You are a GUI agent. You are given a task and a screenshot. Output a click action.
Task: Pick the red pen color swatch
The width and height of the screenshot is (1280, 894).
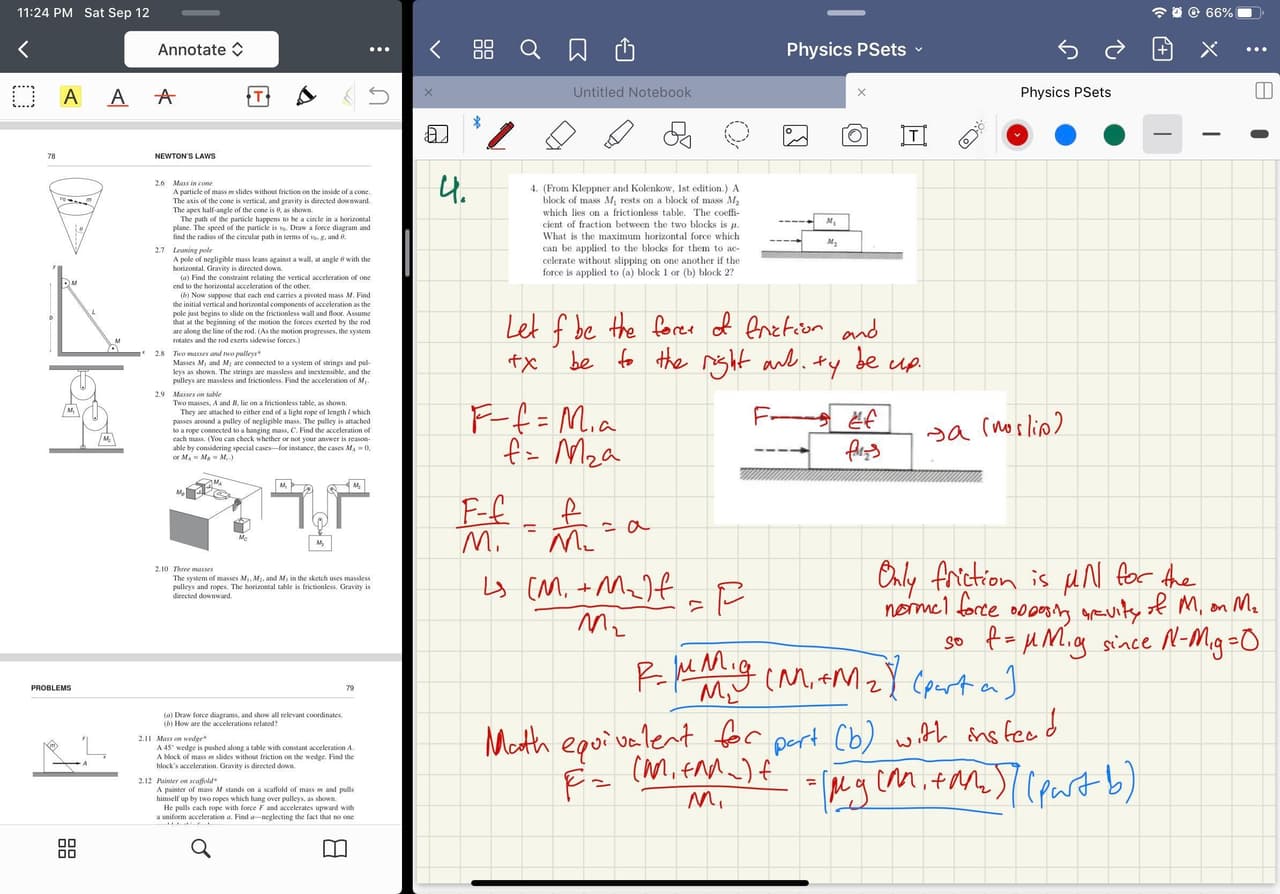click(x=1018, y=134)
